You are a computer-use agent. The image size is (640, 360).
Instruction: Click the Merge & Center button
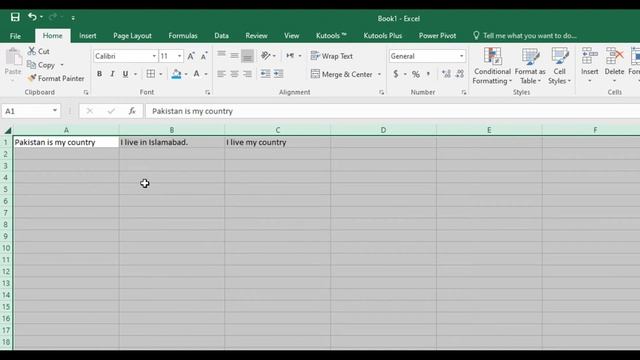point(342,74)
